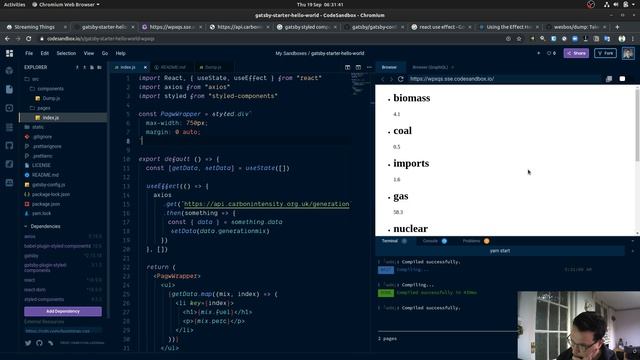
Task: Click the editor split-view layout icon
Action: 347,67
